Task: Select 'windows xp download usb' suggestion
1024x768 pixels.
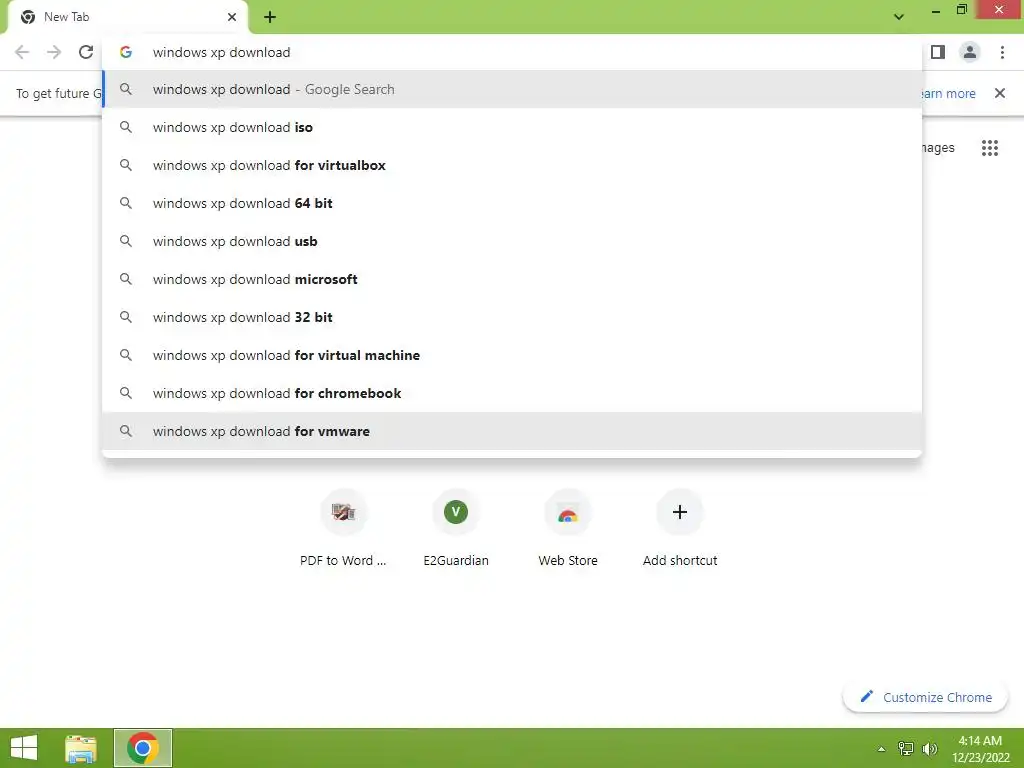Action: pos(512,241)
